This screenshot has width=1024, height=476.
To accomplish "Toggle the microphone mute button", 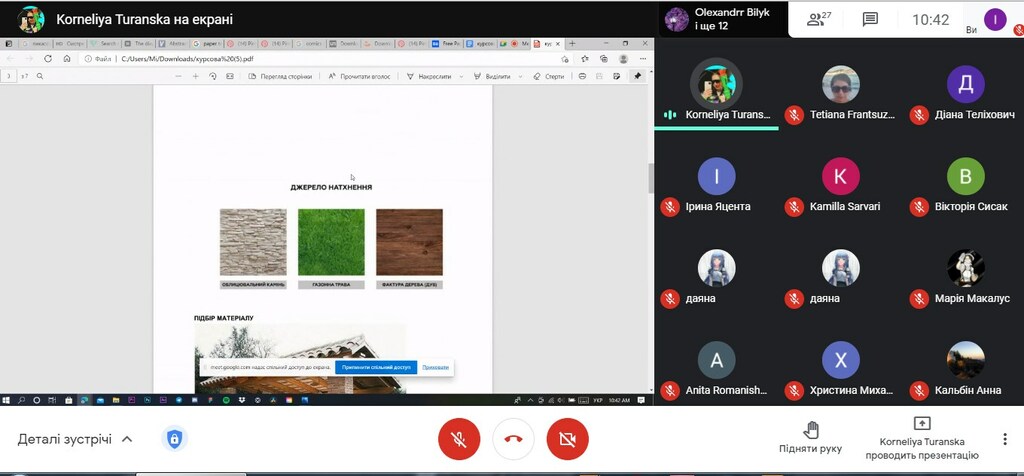I will coord(459,439).
